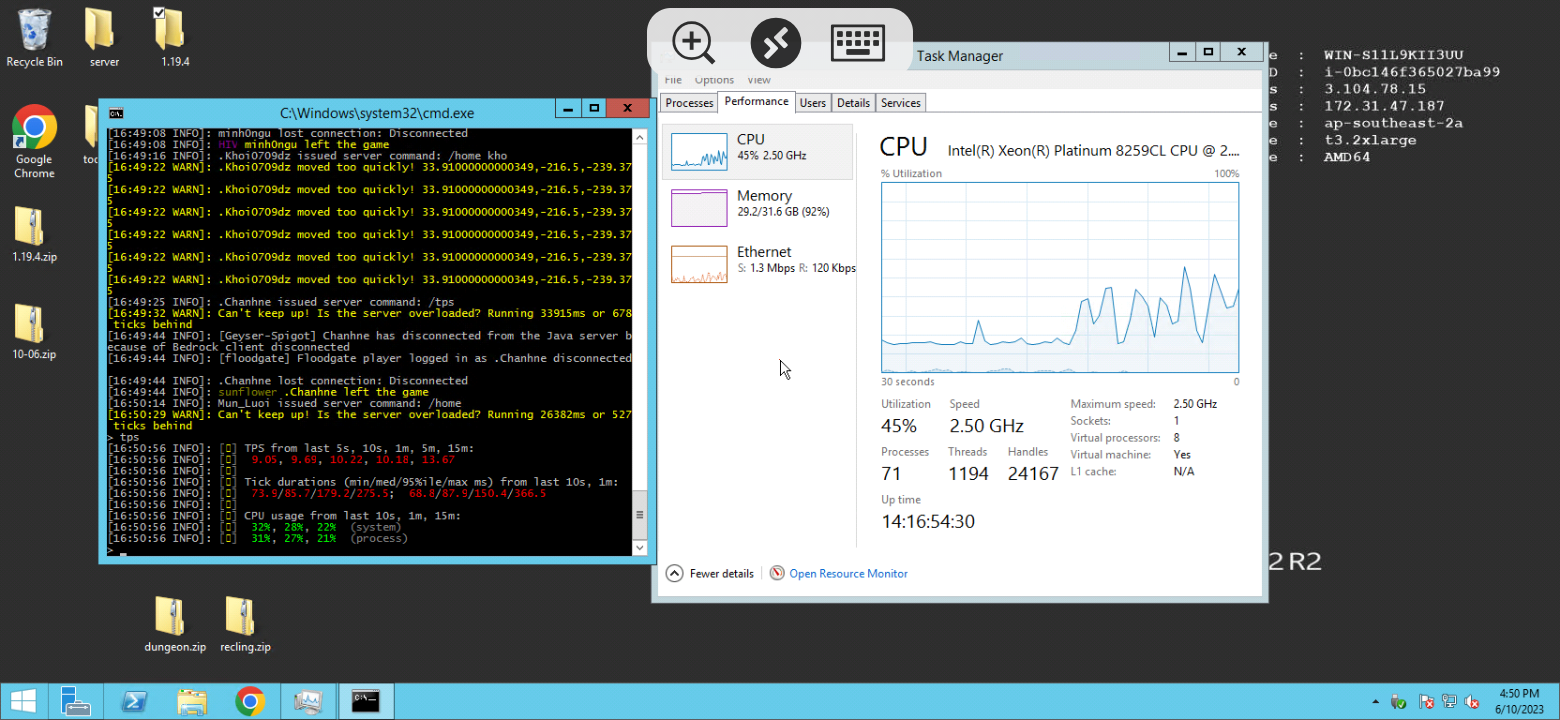The width and height of the screenshot is (1560, 720).
Task: Click the zoom magnifier icon in remote toolbar
Action: pyautogui.click(x=693, y=43)
